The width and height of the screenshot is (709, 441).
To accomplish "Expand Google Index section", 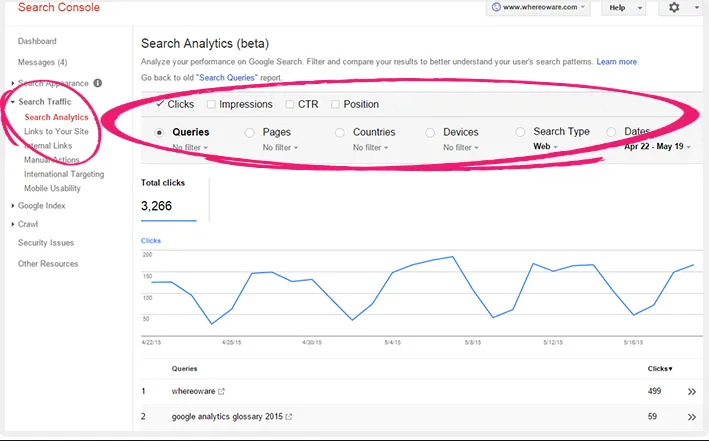I will pos(13,206).
